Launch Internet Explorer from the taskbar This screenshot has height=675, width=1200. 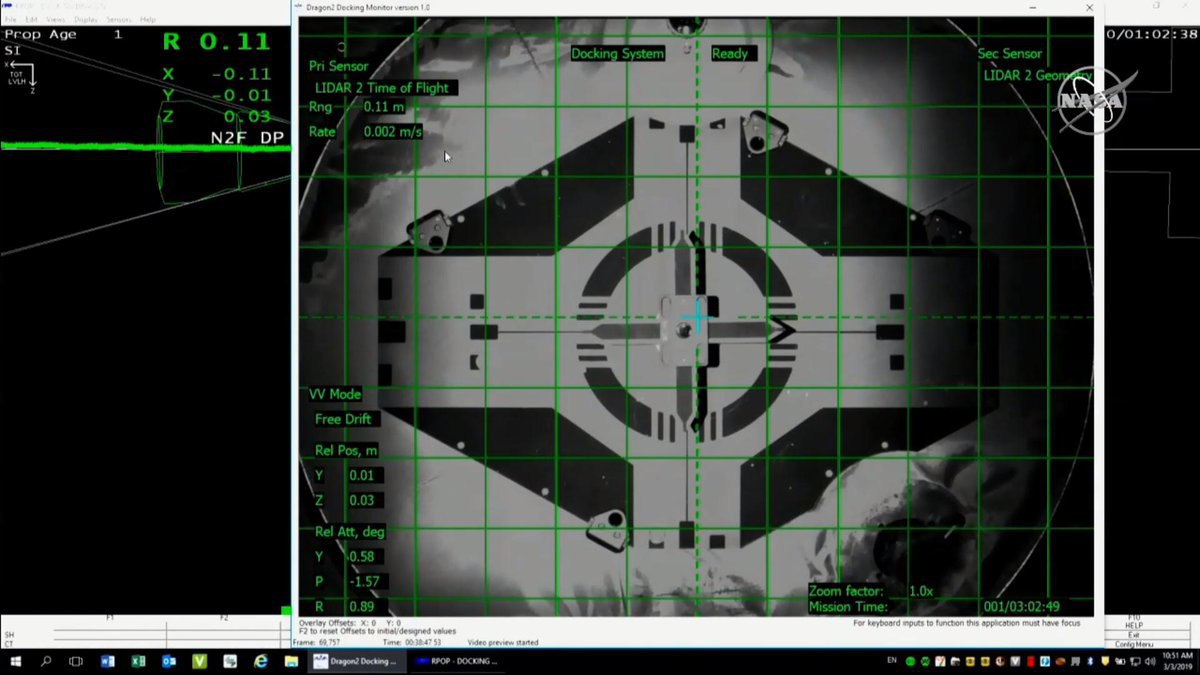tap(261, 661)
